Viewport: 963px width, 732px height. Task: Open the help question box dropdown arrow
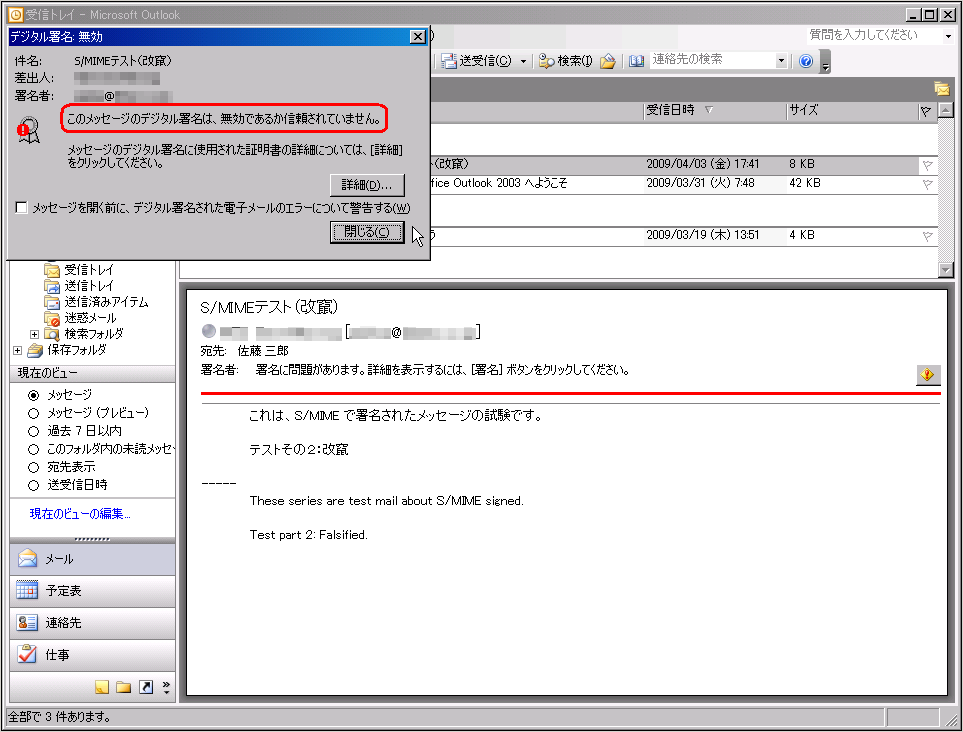pos(948,36)
